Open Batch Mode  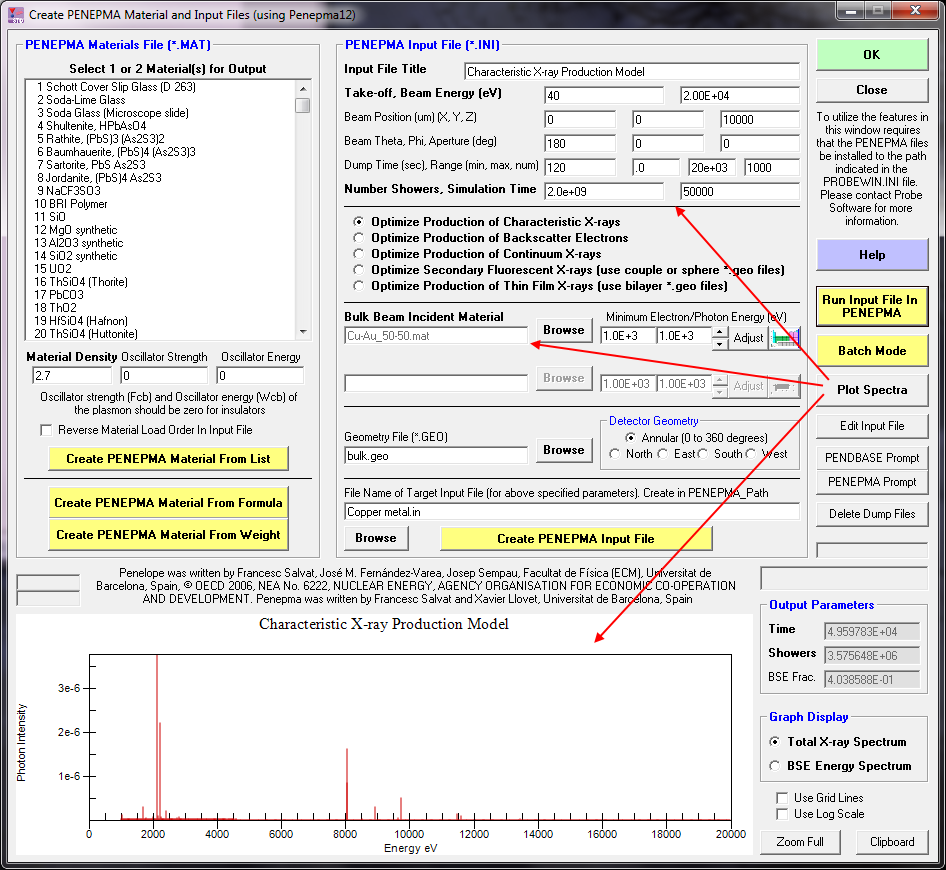point(871,351)
